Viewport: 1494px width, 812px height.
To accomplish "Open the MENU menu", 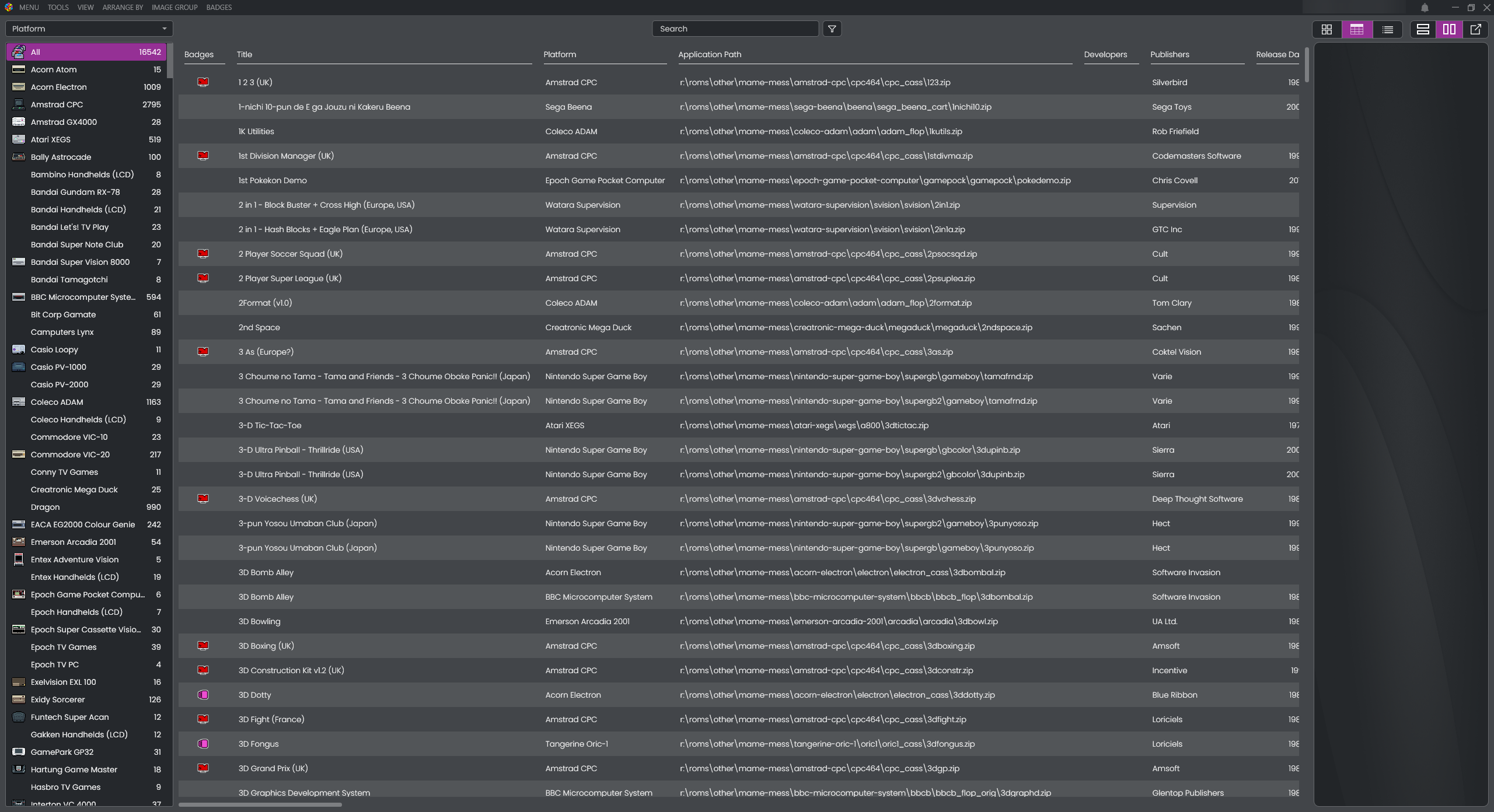I will tap(29, 7).
